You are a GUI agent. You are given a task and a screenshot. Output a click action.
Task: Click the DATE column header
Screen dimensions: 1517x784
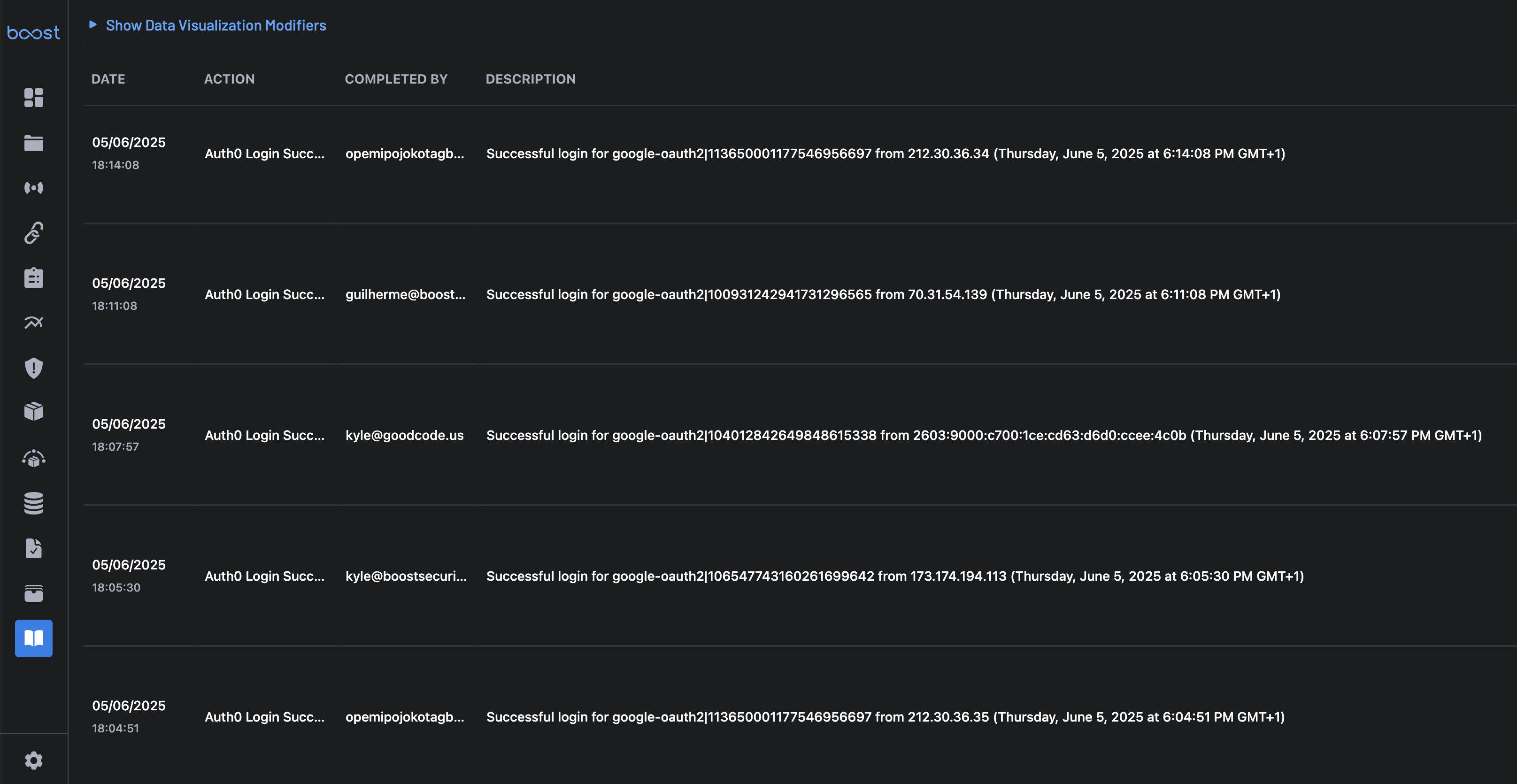point(108,79)
